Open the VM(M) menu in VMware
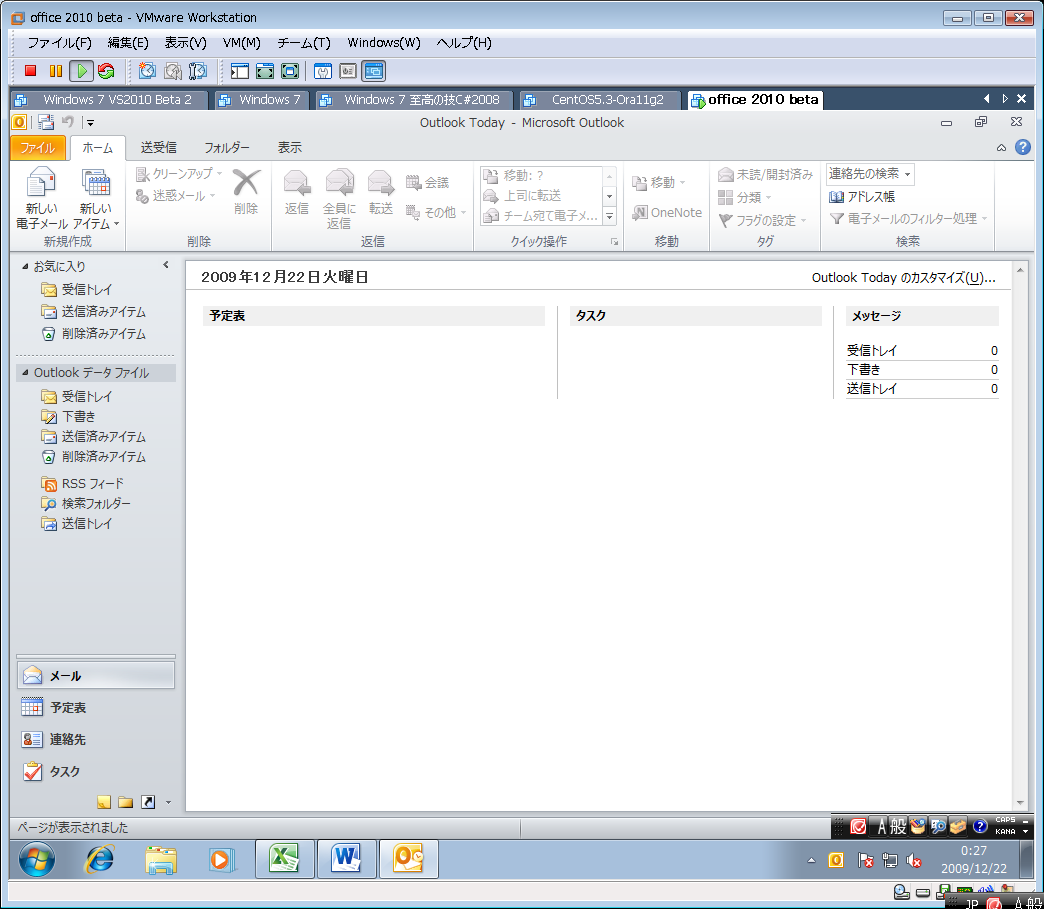This screenshot has width=1044, height=909. (x=241, y=43)
